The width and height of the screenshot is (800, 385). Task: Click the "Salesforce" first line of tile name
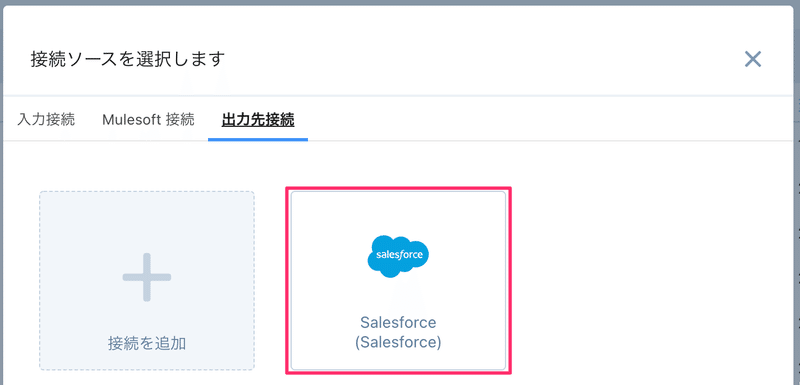[398, 322]
